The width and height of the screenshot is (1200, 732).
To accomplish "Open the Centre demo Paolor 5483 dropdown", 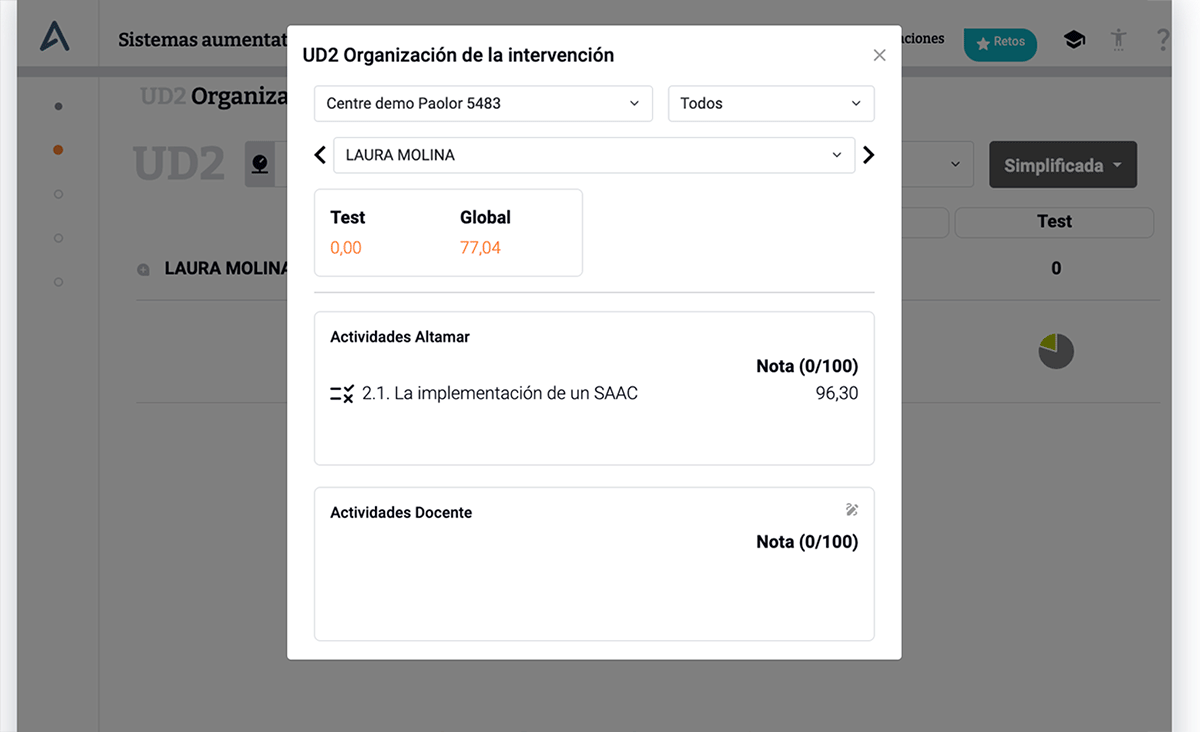I will pyautogui.click(x=483, y=104).
